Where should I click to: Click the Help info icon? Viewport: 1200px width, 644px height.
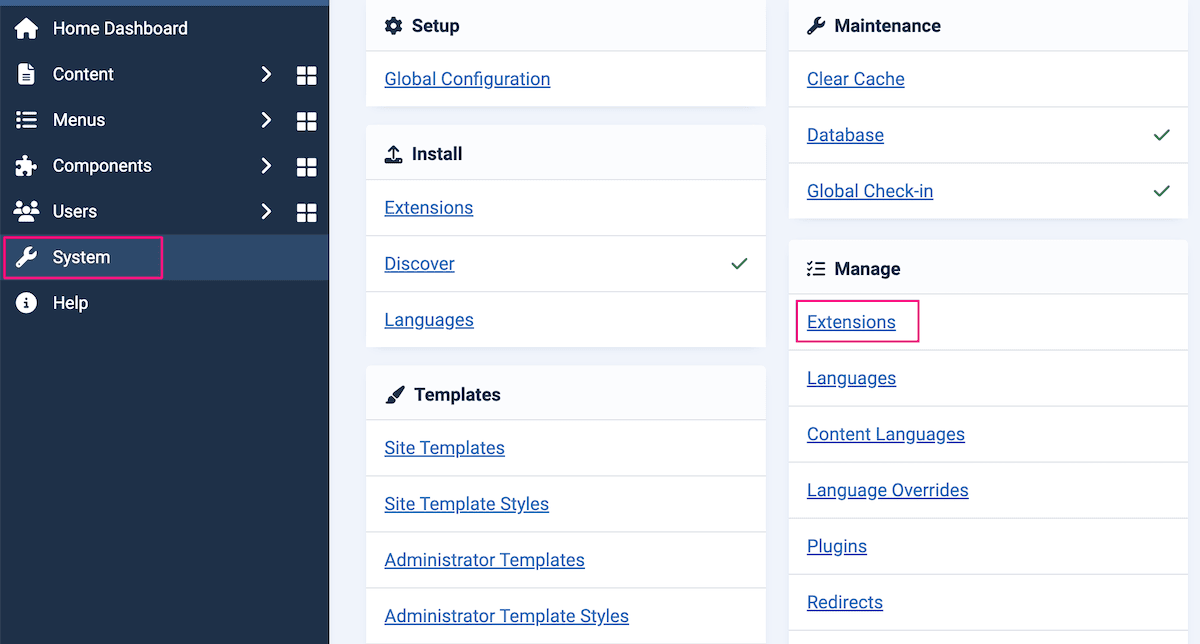click(x=27, y=303)
